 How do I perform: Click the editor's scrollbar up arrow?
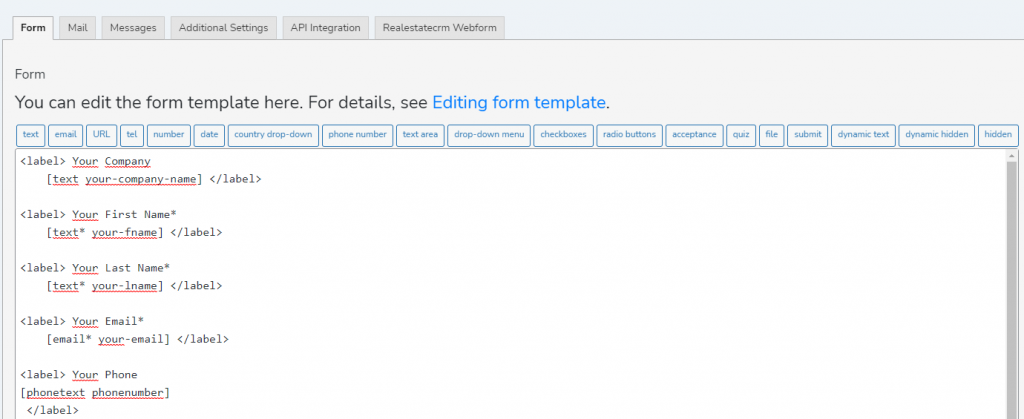(x=1010, y=158)
